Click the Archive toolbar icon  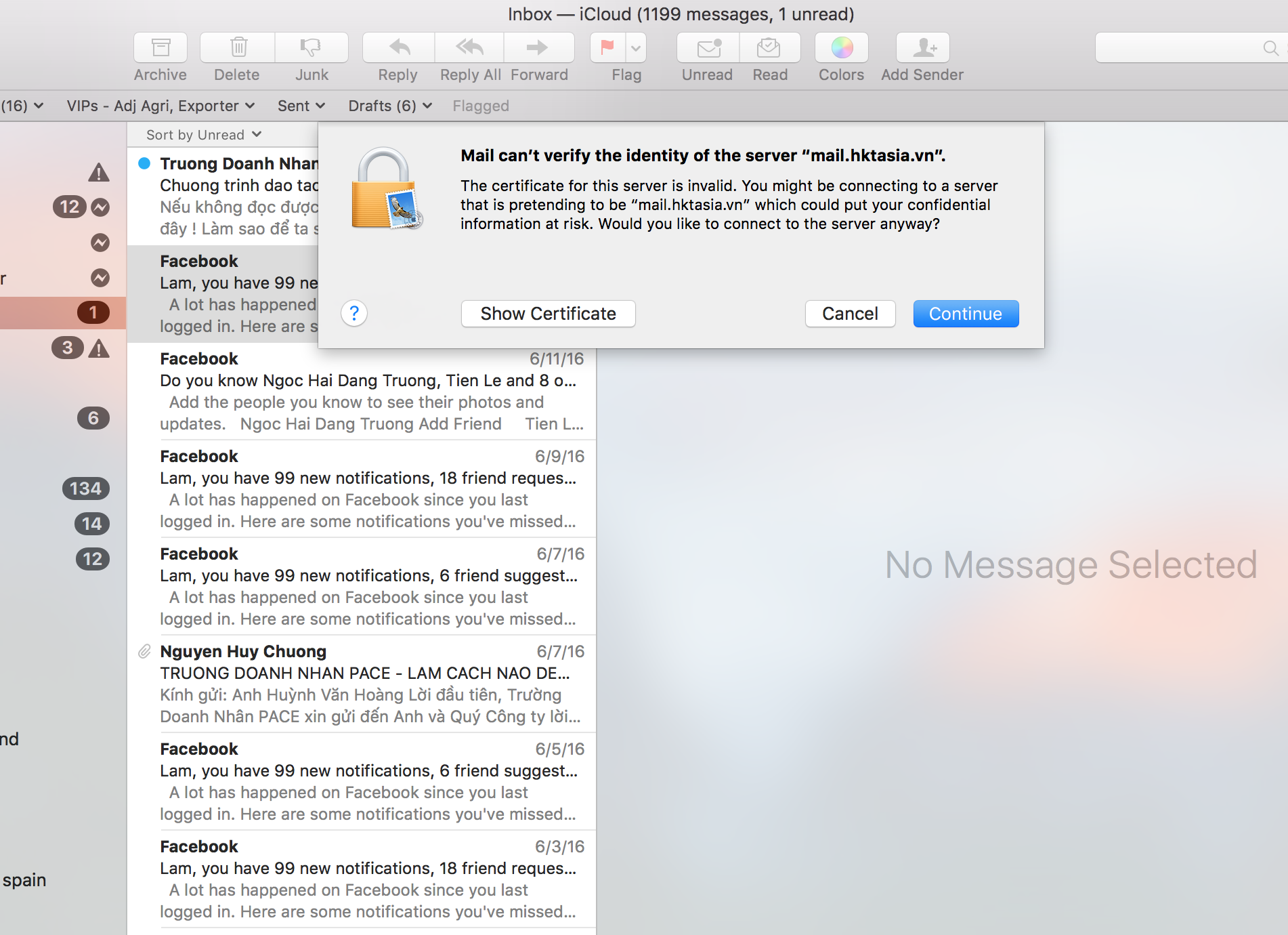pos(160,47)
